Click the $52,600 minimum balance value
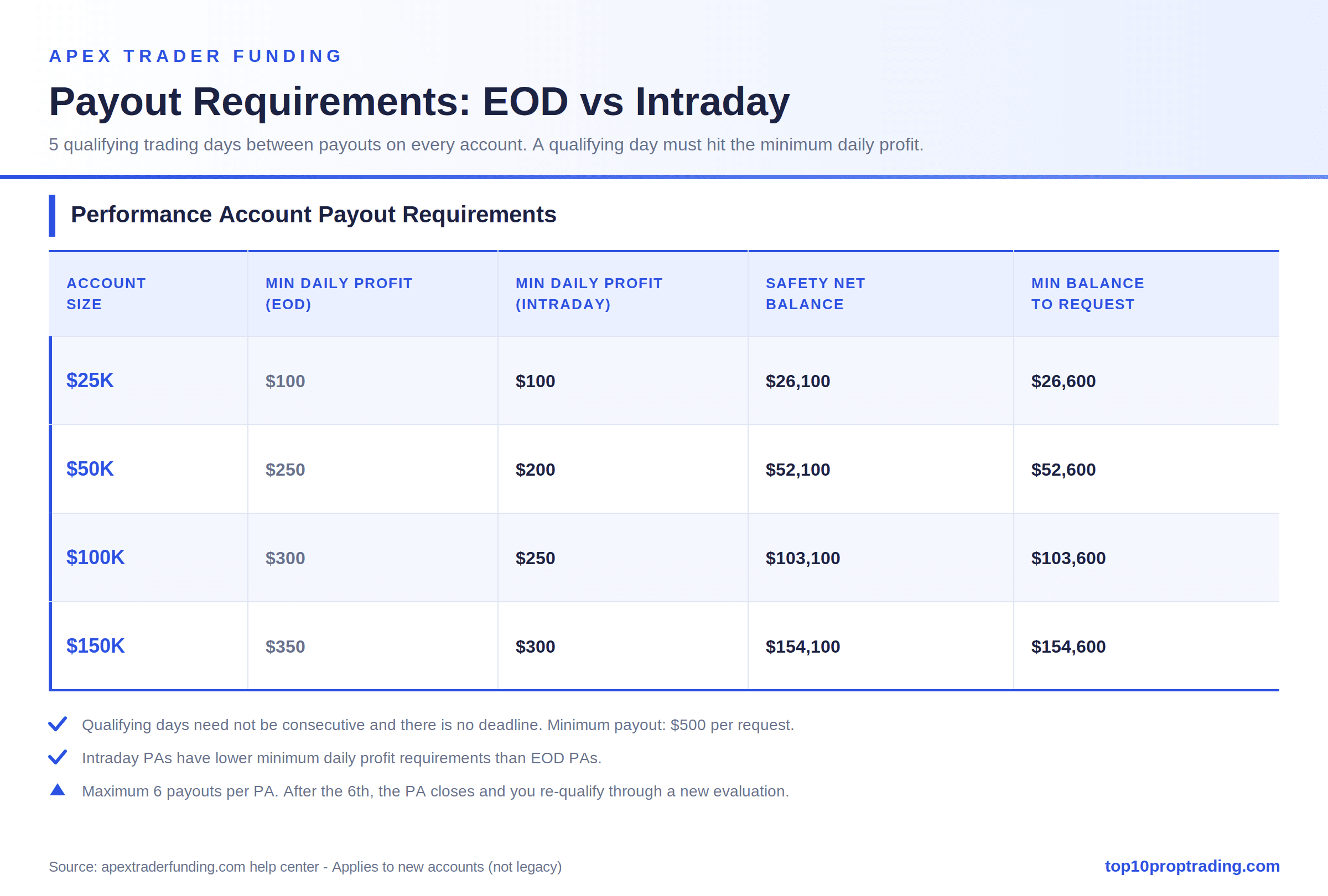This screenshot has height=896, width=1328. 1064,470
